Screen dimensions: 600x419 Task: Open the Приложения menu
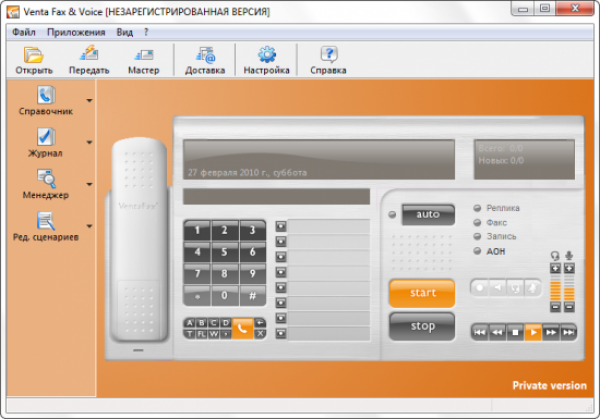click(x=76, y=32)
